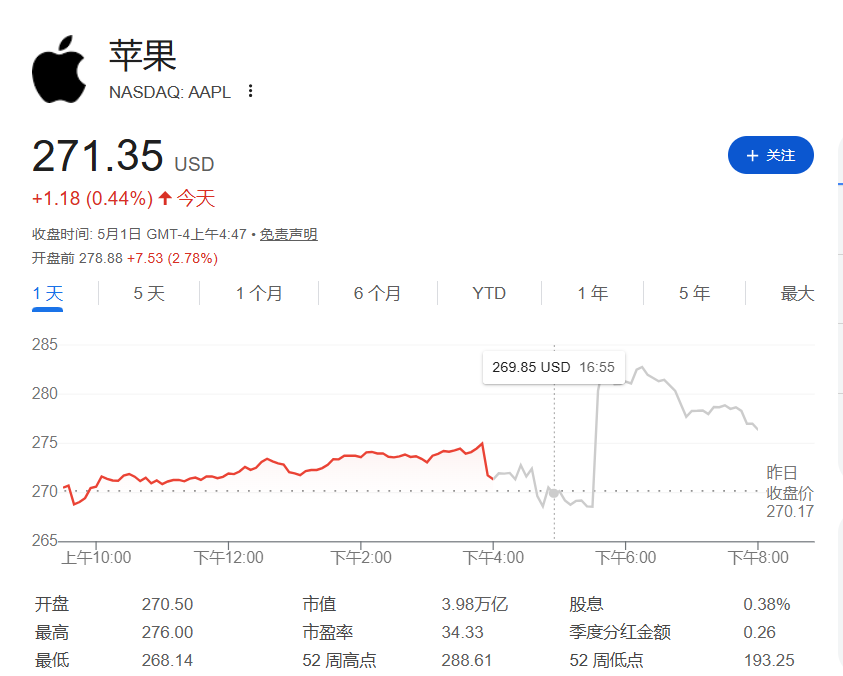Click the 开盘前 278.88 pre-market text

pos(77,258)
